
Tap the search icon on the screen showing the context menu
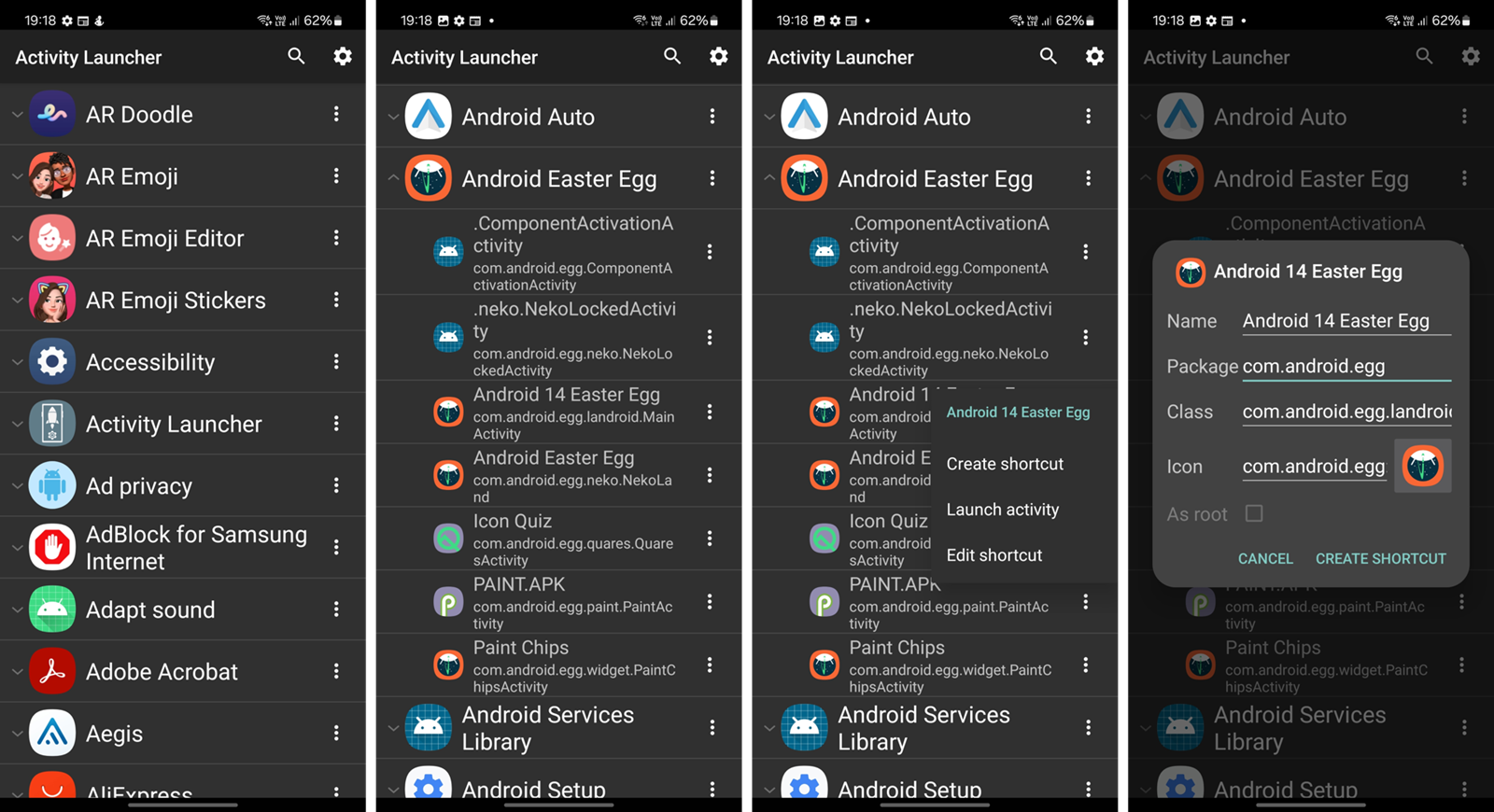click(1049, 56)
